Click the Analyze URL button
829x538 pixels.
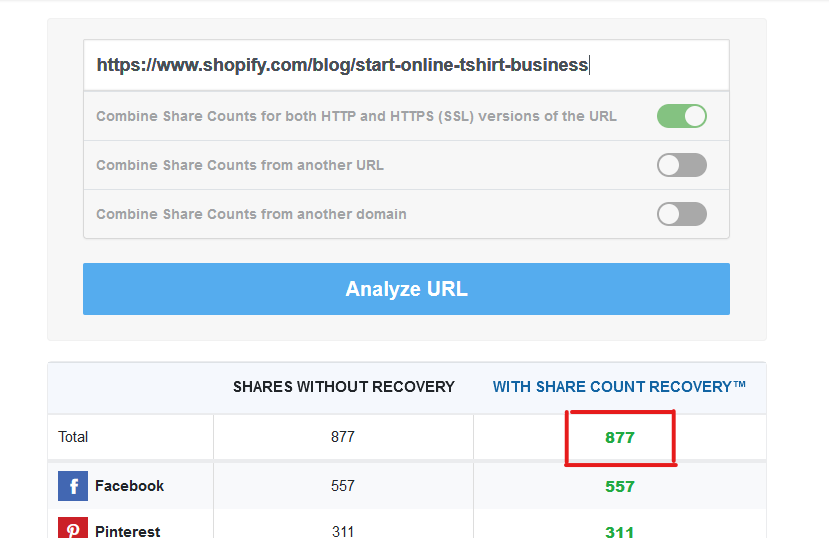pos(406,289)
